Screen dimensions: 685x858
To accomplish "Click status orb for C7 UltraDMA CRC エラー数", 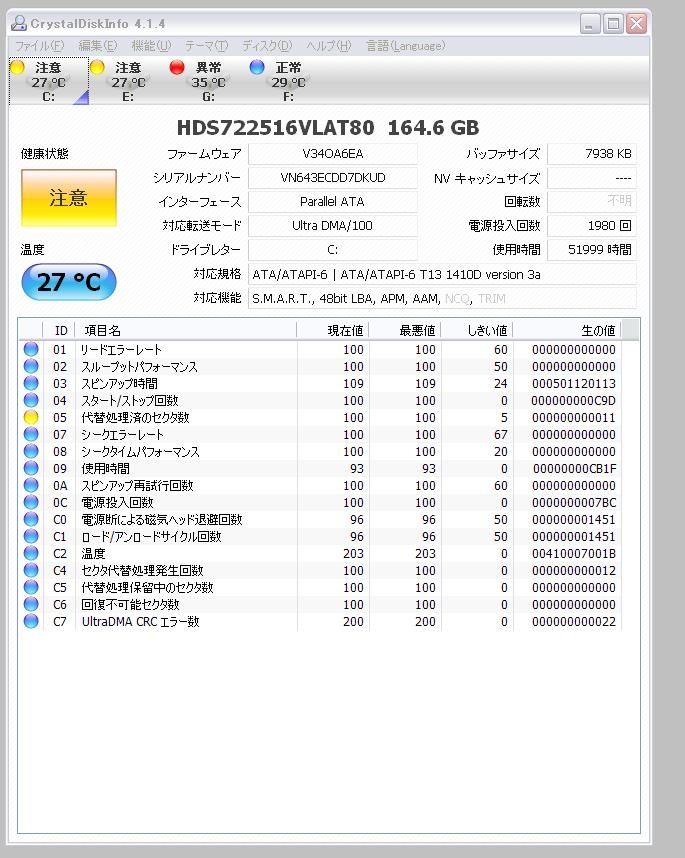I will pos(31,621).
